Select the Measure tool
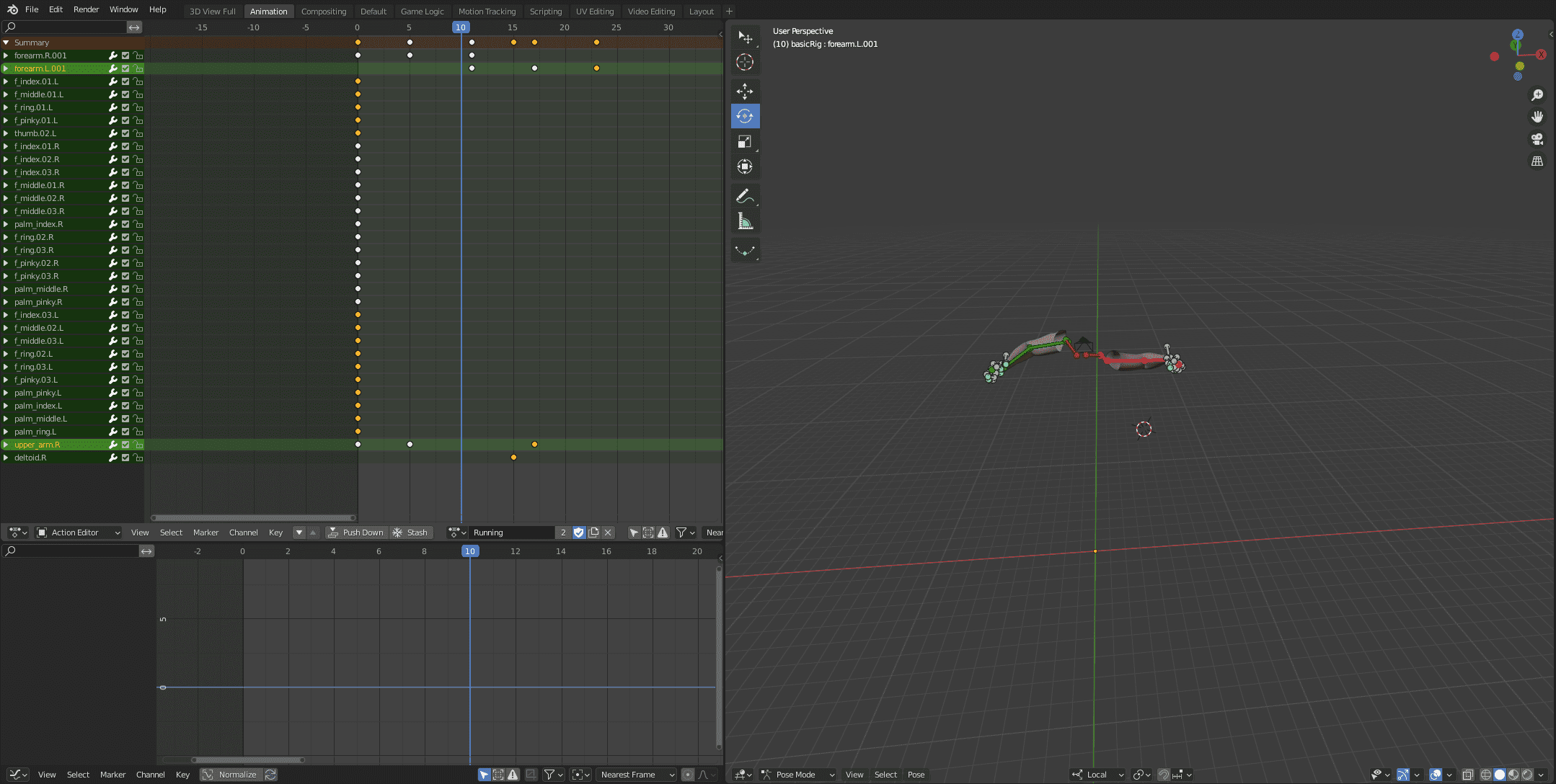The height and width of the screenshot is (784, 1556). [745, 222]
